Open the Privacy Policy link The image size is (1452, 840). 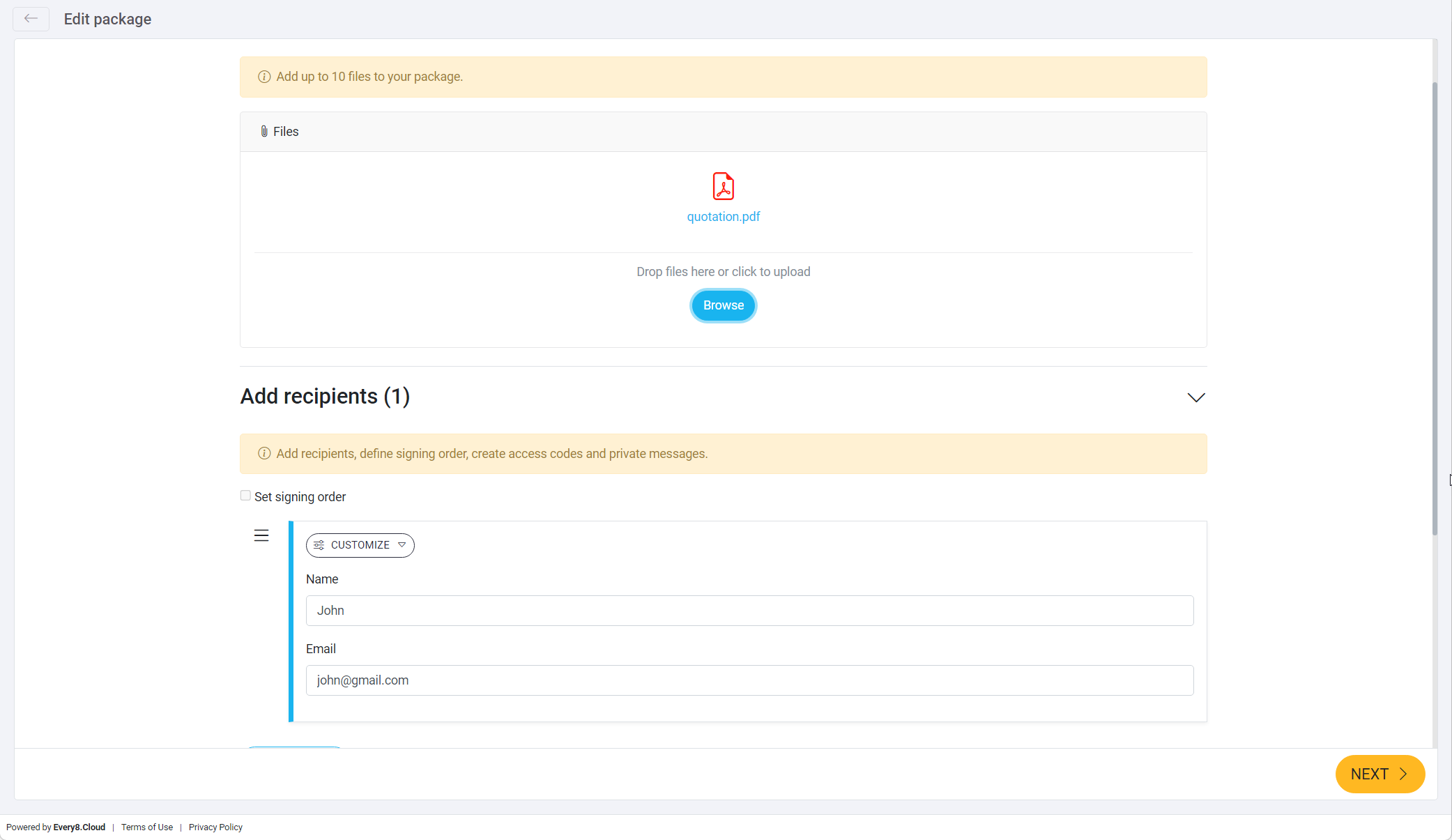[x=215, y=827]
